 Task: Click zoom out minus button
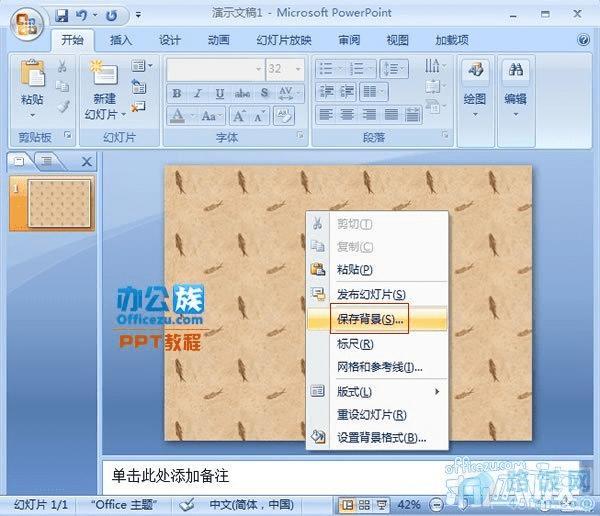435,505
